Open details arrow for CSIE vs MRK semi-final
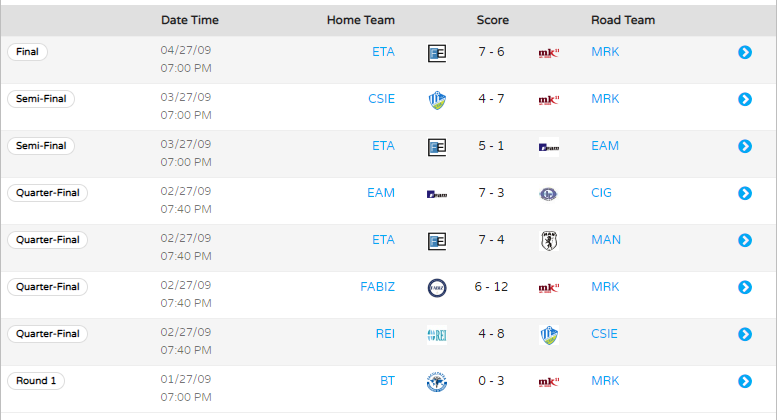 coord(745,99)
